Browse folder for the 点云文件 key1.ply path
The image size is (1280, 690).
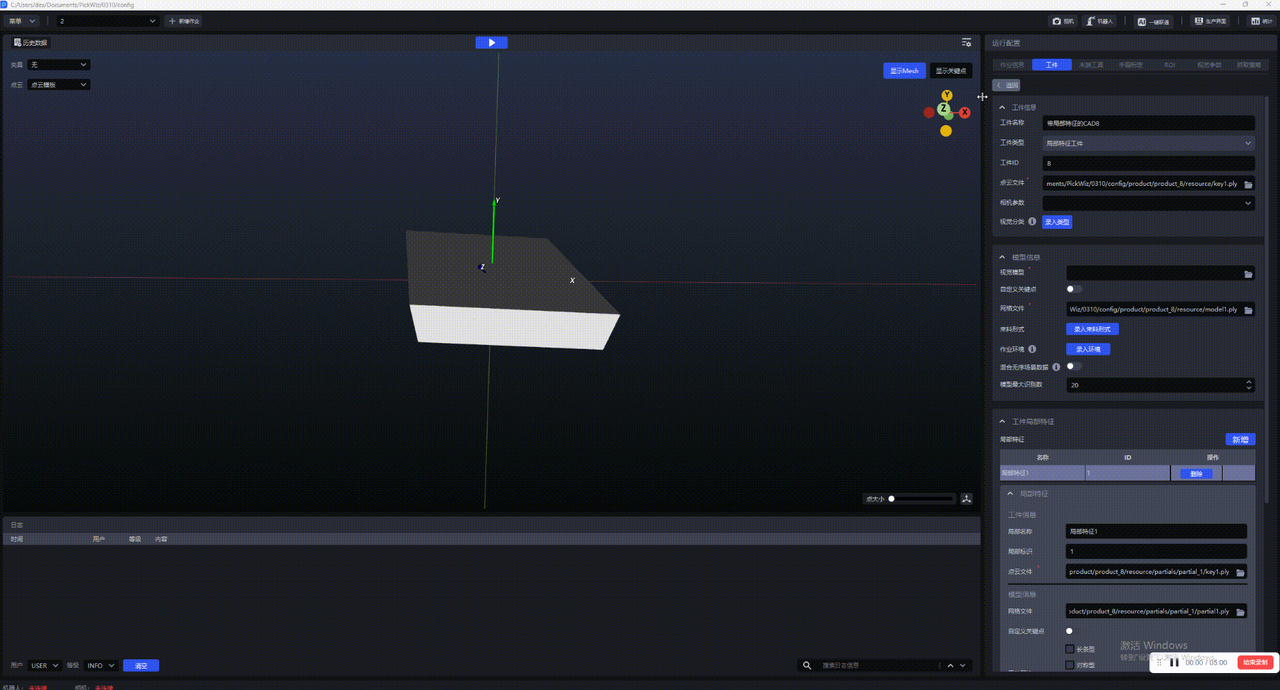tap(1248, 184)
